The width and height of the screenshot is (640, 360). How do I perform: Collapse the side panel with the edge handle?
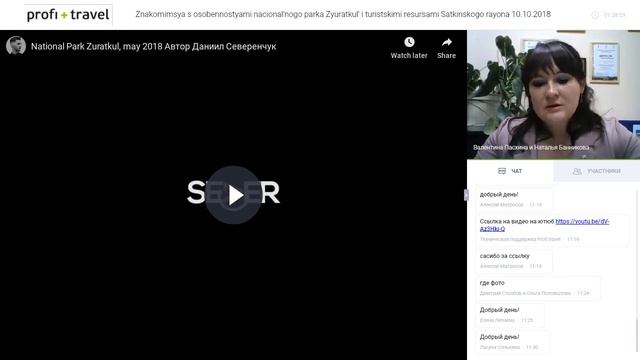click(x=466, y=195)
